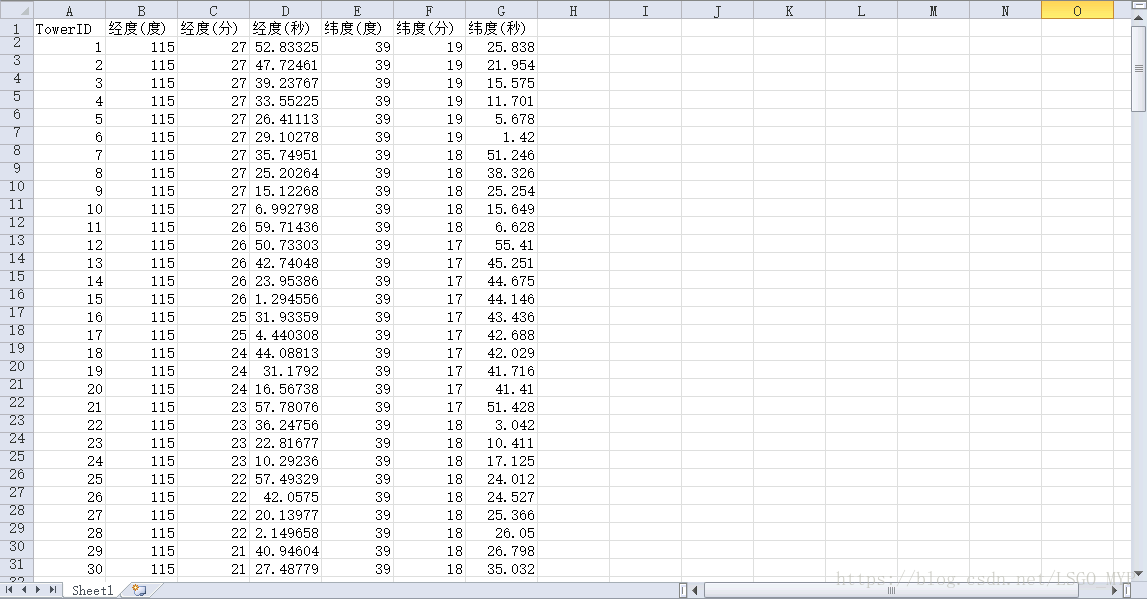Click the 纬度(分) header cell
Viewport: 1147px width, 599px height.
pos(429,29)
